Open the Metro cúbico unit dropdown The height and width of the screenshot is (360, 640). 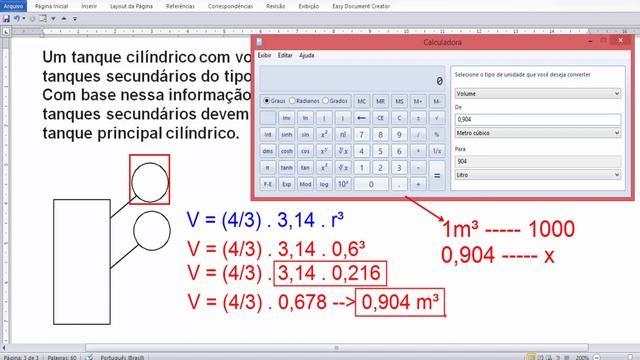[538, 133]
